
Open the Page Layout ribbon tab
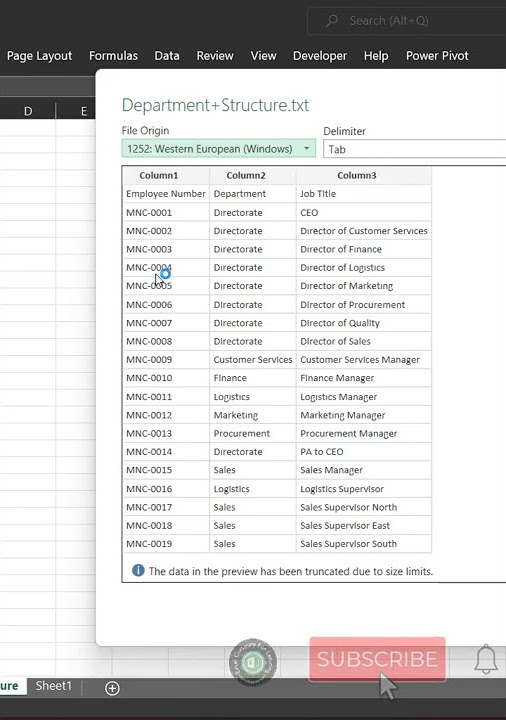tap(39, 56)
